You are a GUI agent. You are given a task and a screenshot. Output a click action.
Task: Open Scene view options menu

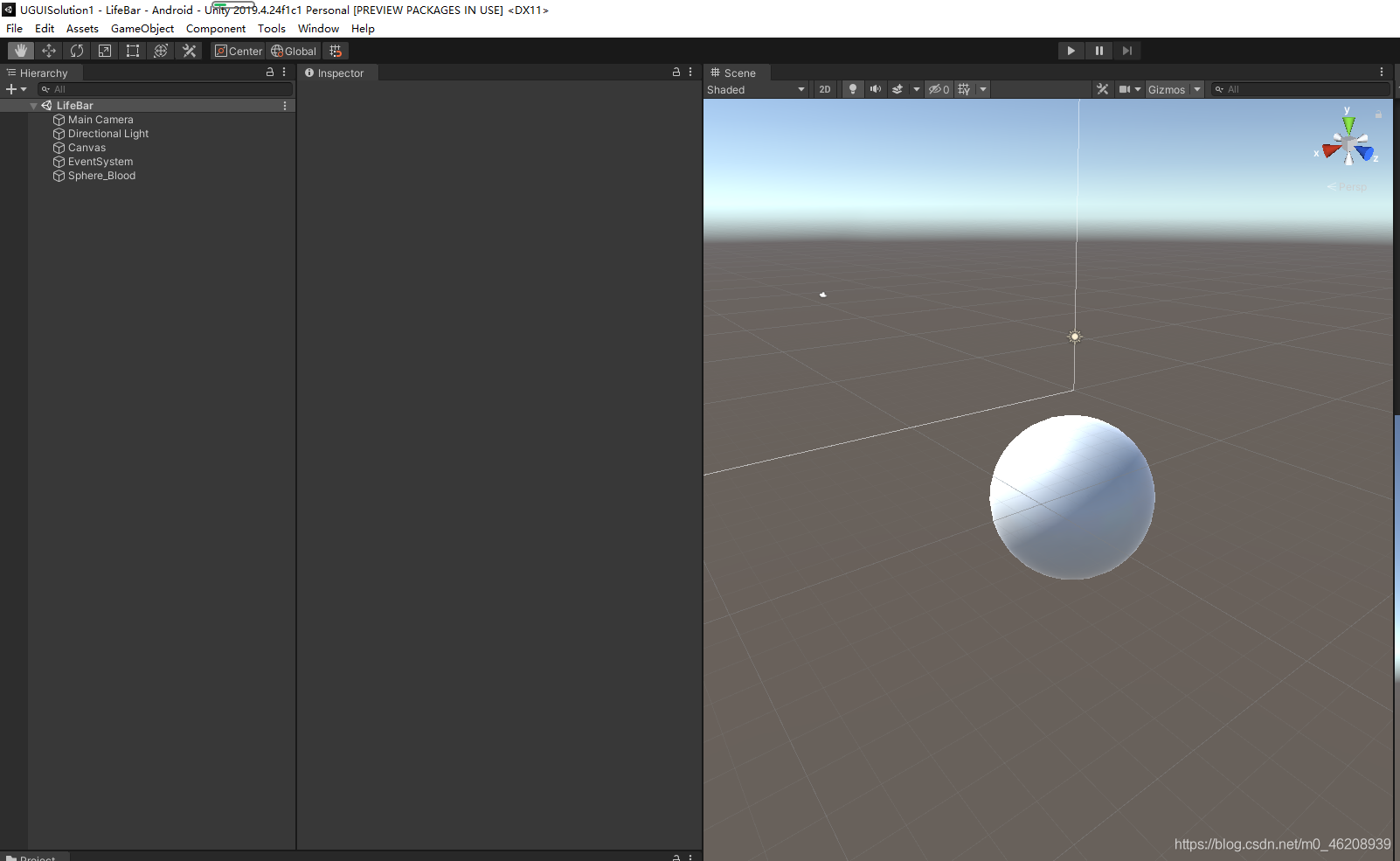point(1382,73)
